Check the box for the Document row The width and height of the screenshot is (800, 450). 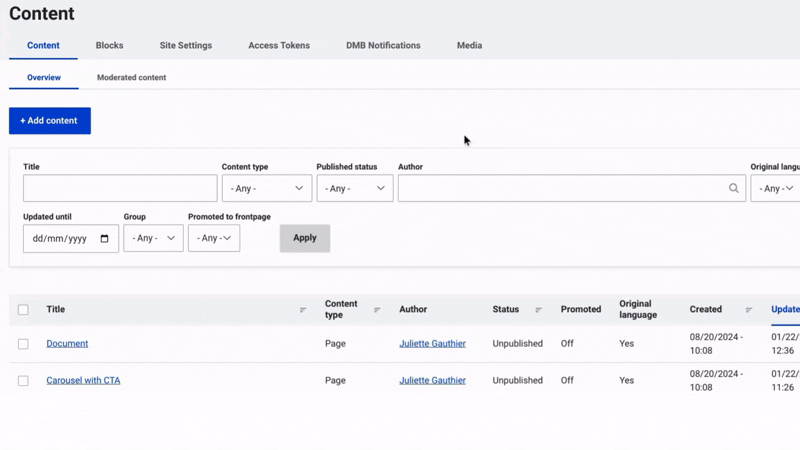pos(23,344)
